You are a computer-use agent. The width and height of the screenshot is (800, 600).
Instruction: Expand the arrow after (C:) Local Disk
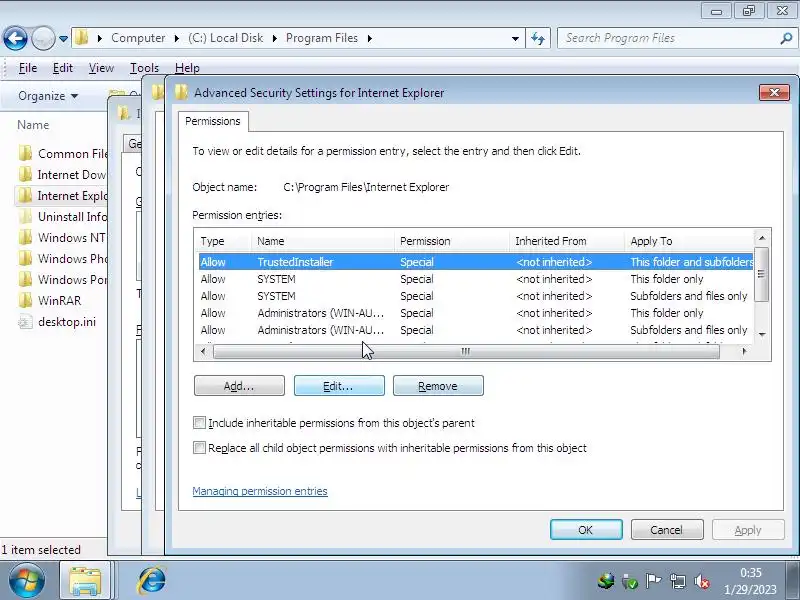click(274, 38)
